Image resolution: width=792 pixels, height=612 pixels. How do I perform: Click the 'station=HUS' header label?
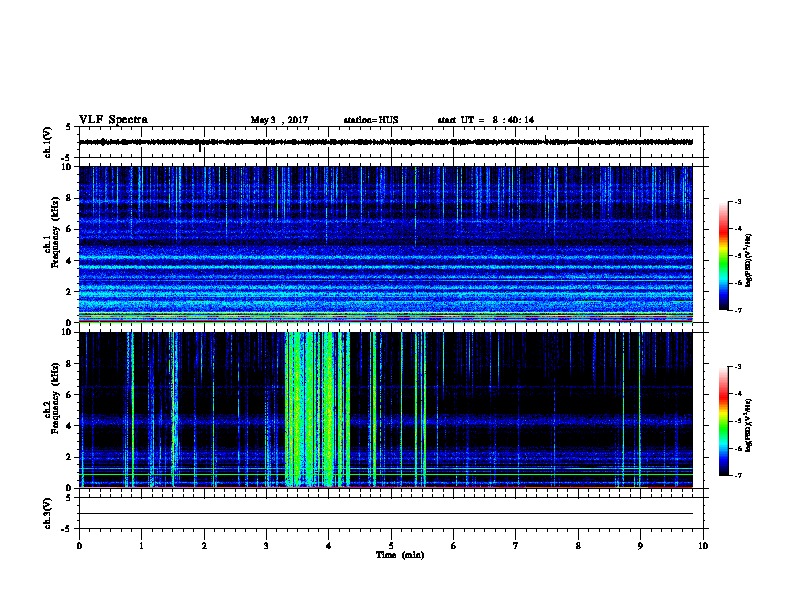point(371,120)
